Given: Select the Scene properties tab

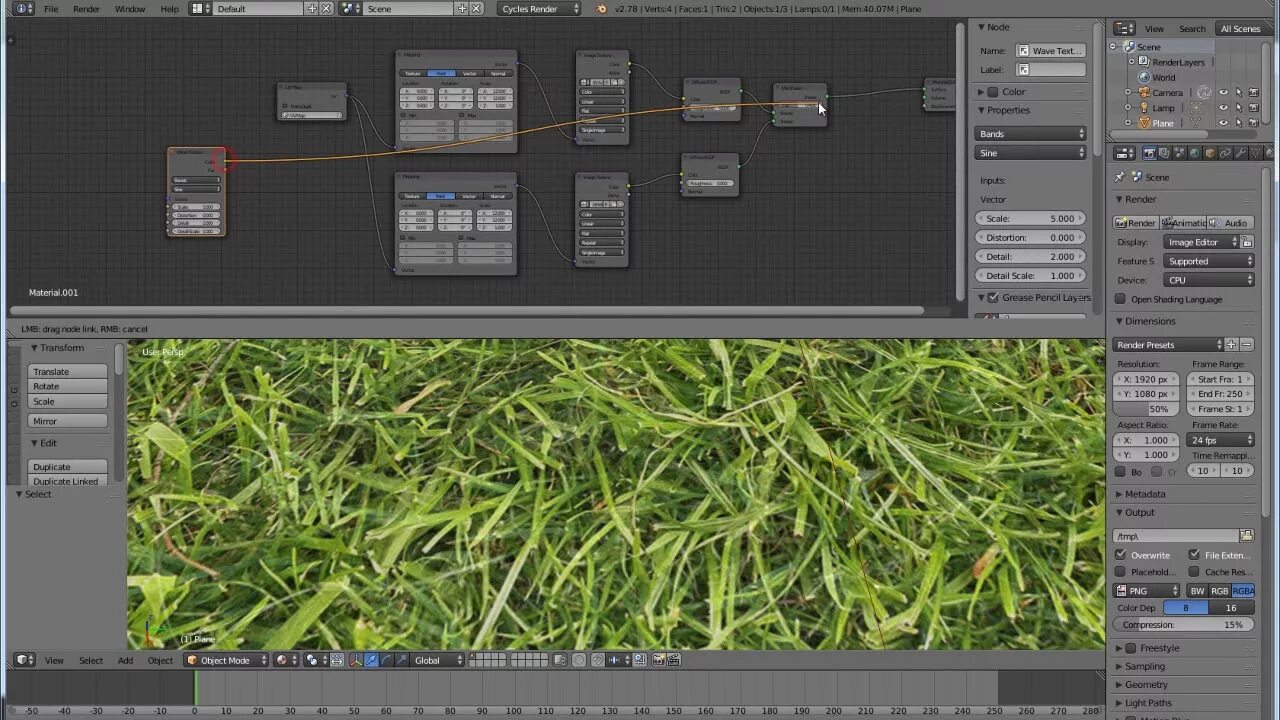Looking at the screenshot, I should click(1179, 153).
